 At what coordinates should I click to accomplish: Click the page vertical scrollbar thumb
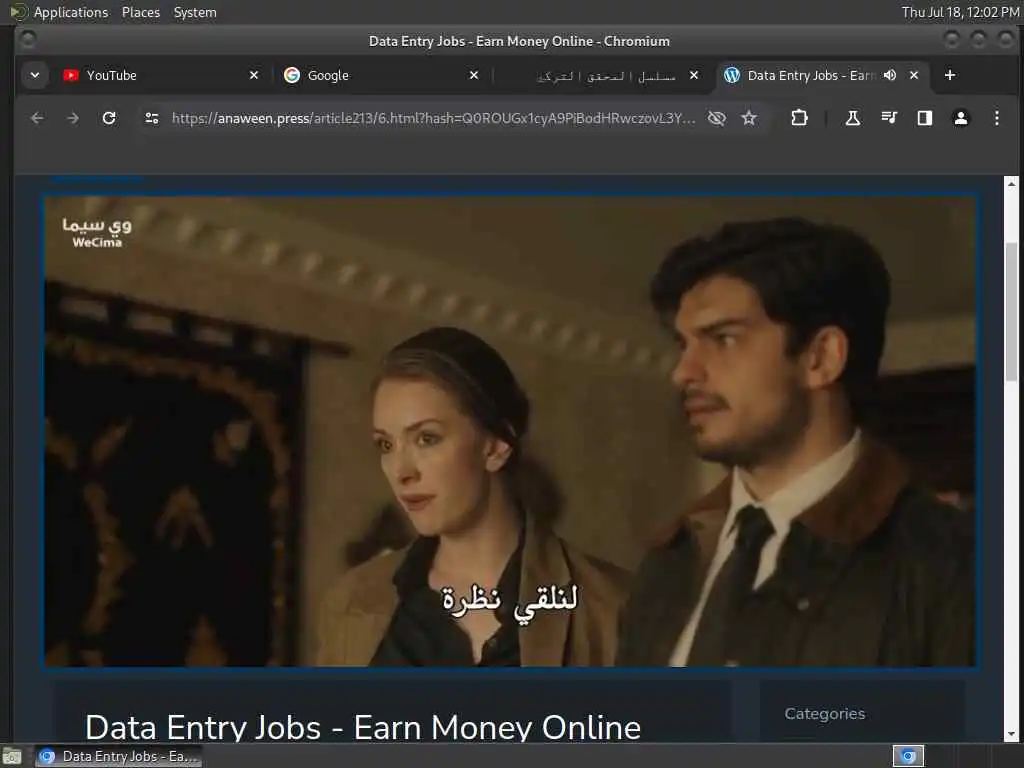(1012, 312)
